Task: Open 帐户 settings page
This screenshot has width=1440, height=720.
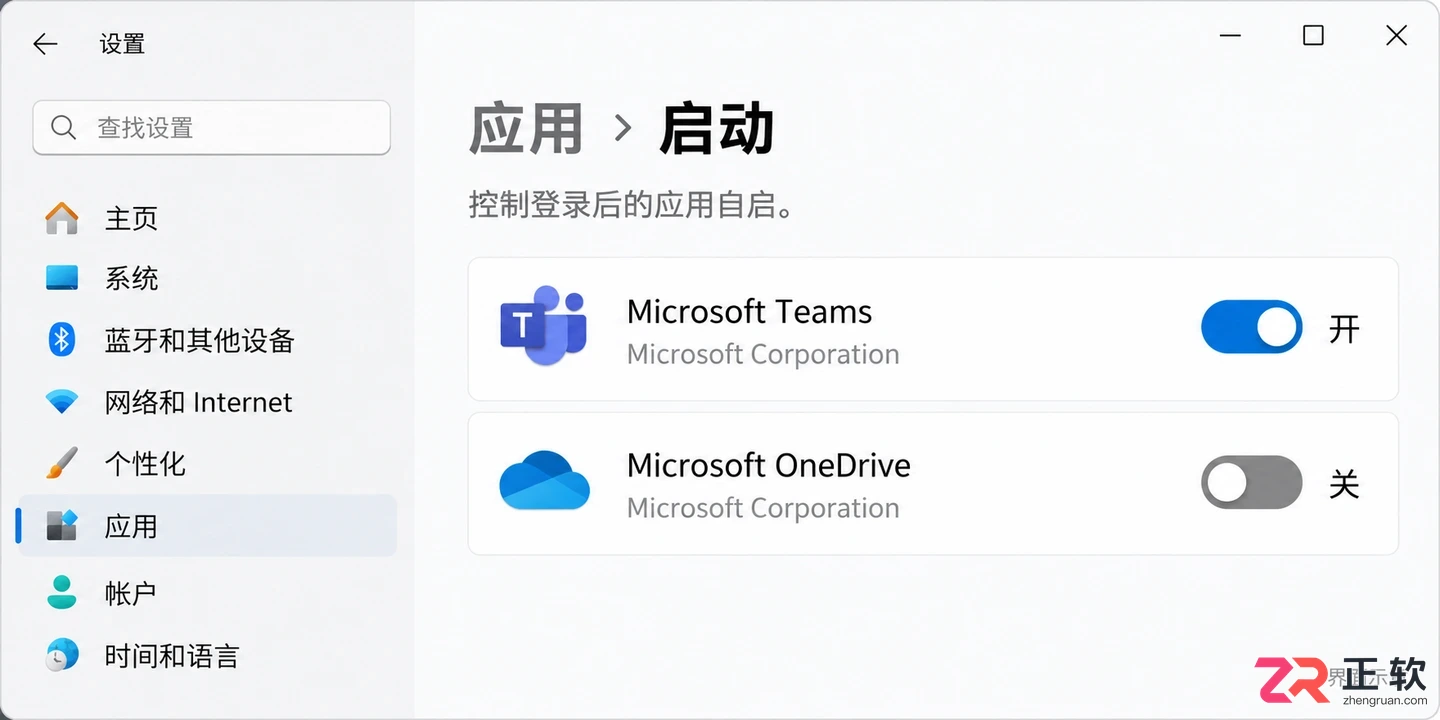Action: point(207,592)
